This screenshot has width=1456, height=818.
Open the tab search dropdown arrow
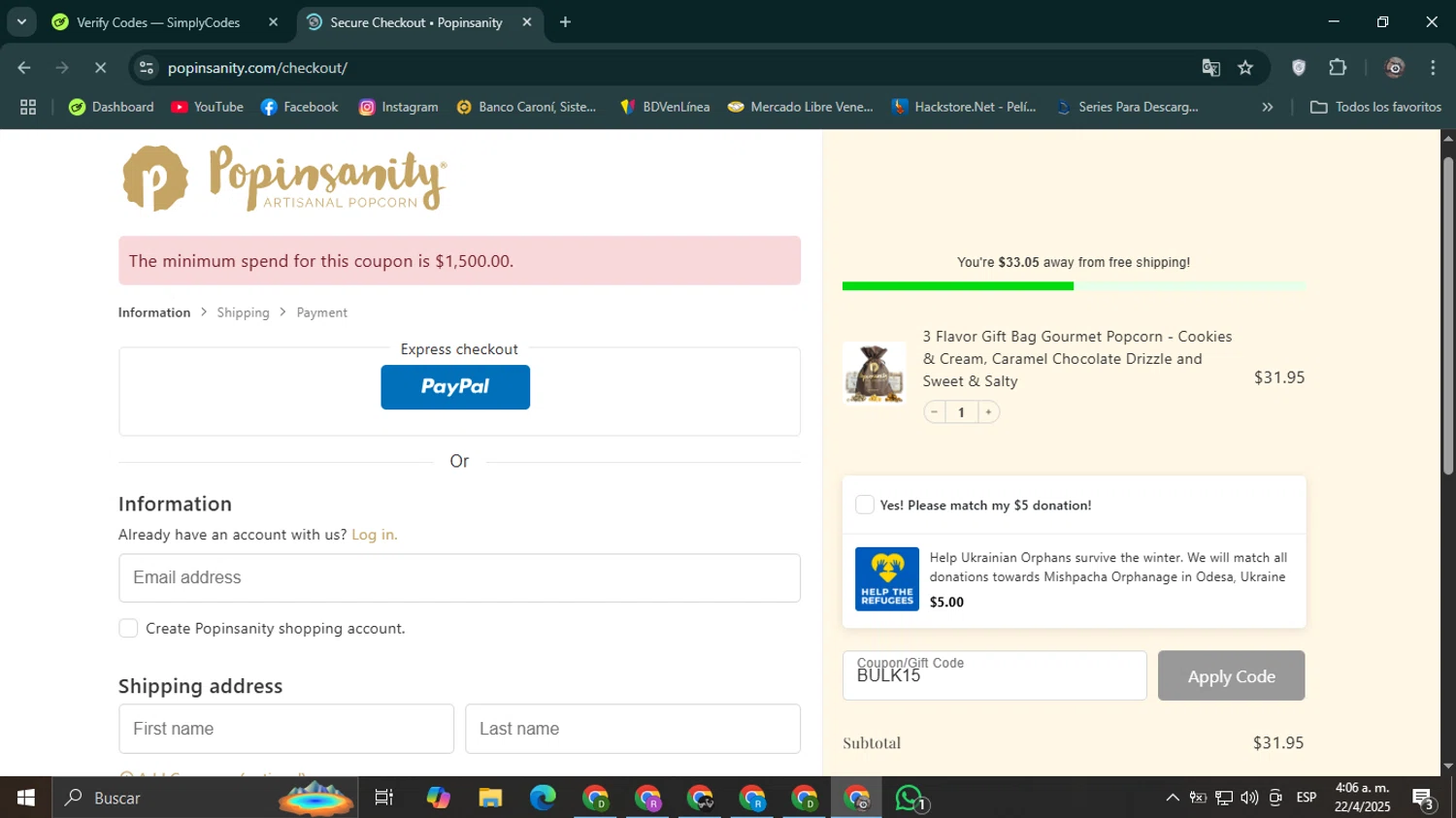pyautogui.click(x=21, y=21)
